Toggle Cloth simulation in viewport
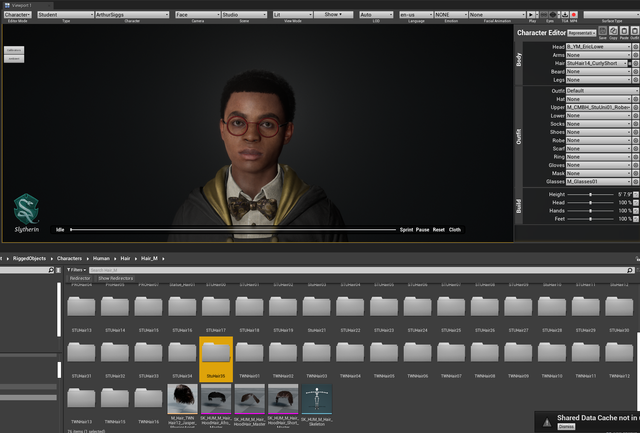Viewport: 640px width, 433px height. coord(455,230)
